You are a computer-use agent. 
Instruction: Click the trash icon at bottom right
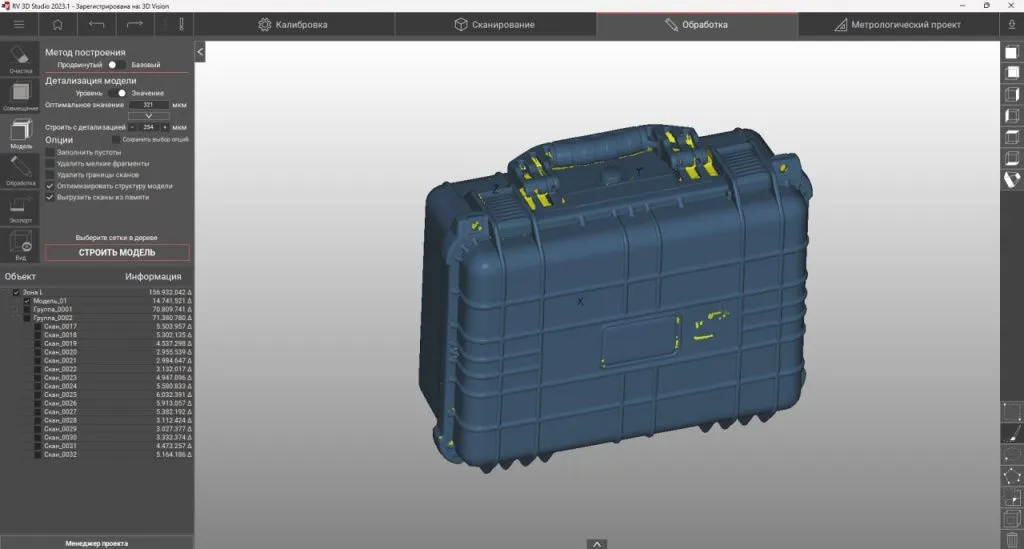pyautogui.click(x=1011, y=541)
